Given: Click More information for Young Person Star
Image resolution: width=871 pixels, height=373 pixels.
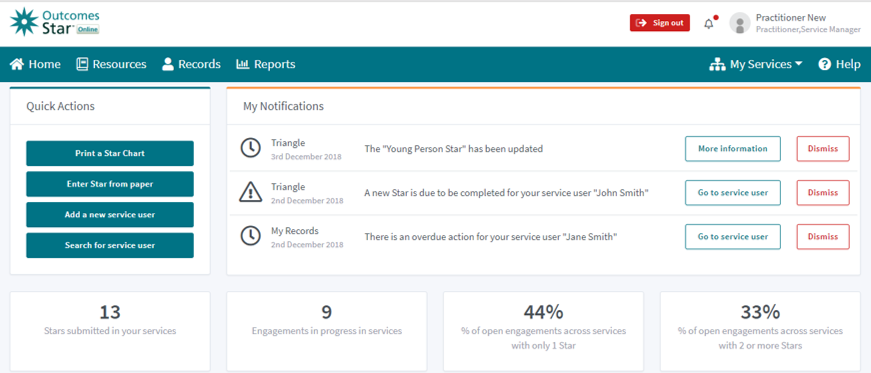Looking at the screenshot, I should pos(733,148).
